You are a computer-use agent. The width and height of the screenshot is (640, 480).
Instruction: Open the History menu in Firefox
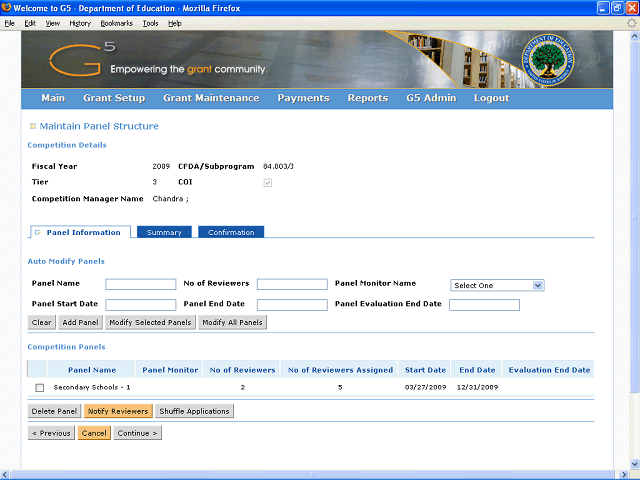80,23
